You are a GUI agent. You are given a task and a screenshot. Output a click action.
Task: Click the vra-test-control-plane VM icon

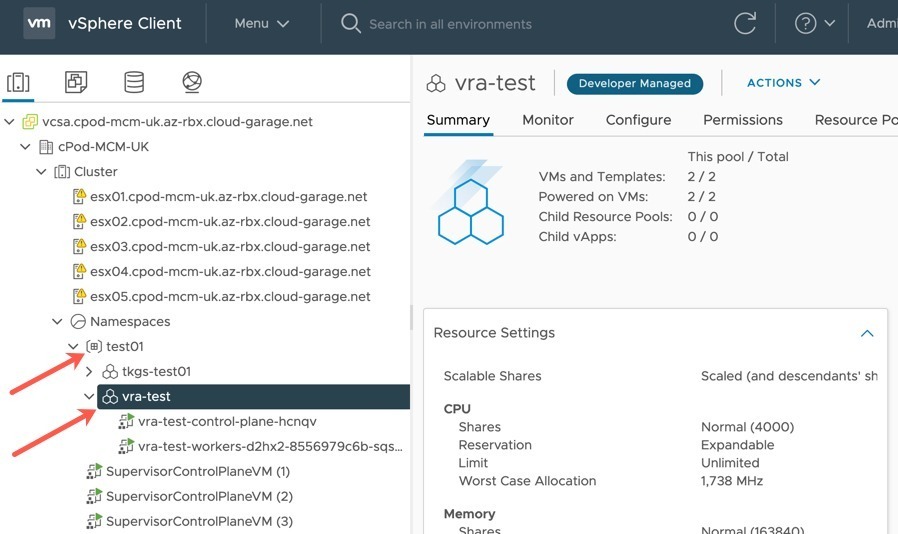click(x=126, y=421)
